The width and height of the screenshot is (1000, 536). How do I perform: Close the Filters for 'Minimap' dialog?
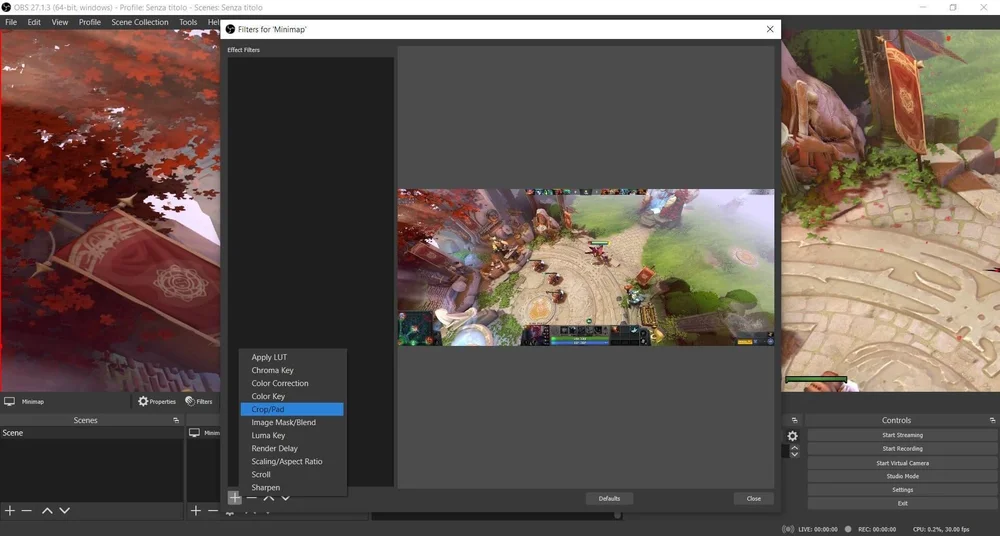point(770,29)
